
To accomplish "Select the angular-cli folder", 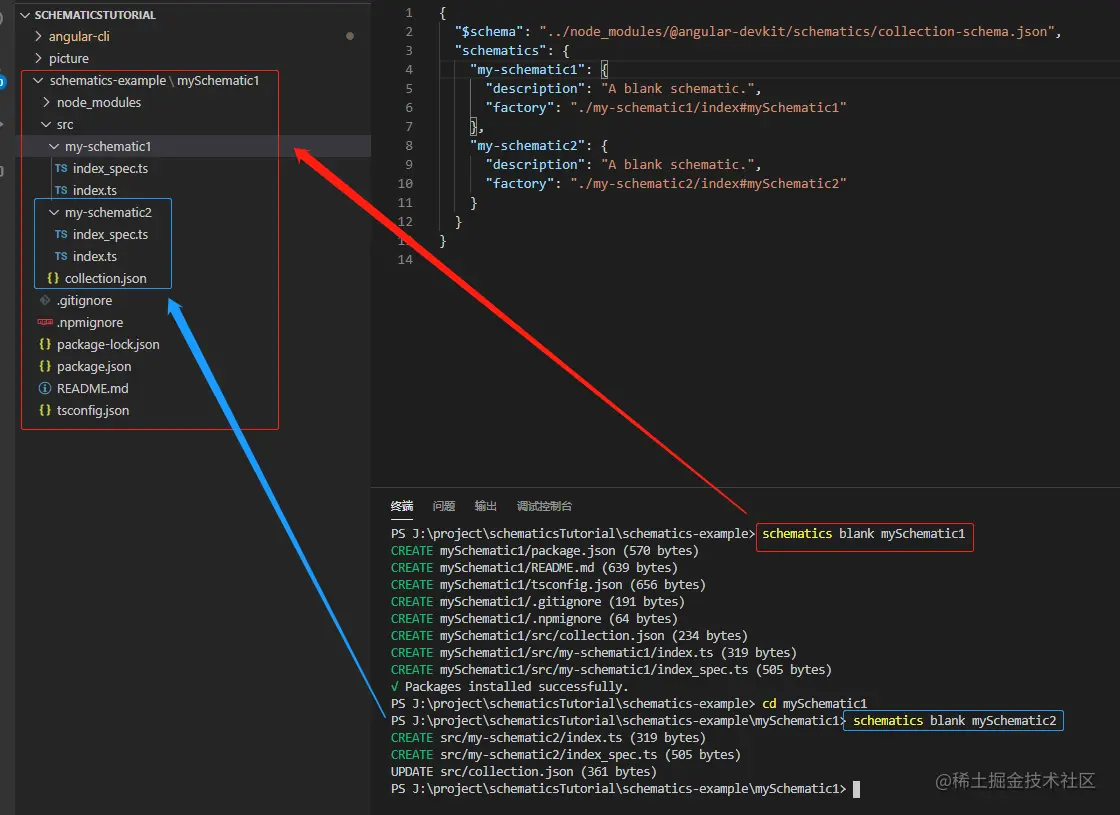I will 79,36.
